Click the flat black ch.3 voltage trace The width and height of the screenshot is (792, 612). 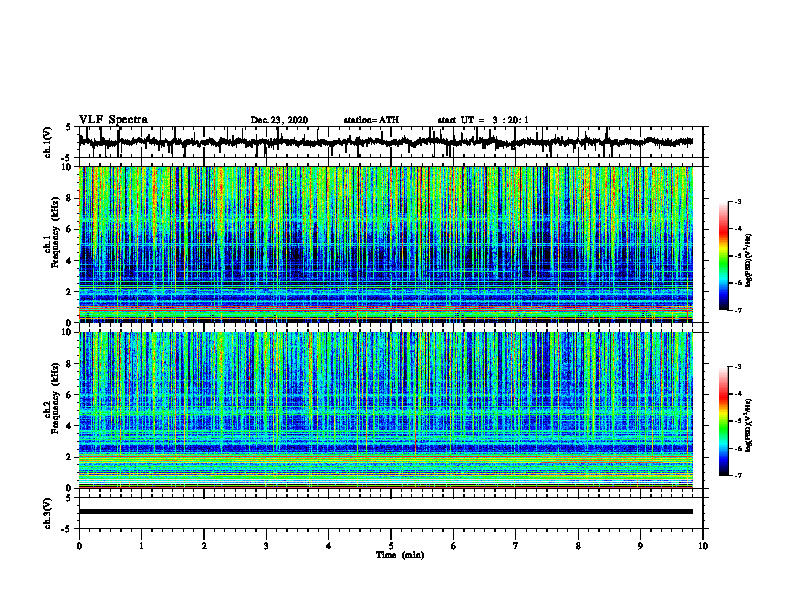(386, 512)
